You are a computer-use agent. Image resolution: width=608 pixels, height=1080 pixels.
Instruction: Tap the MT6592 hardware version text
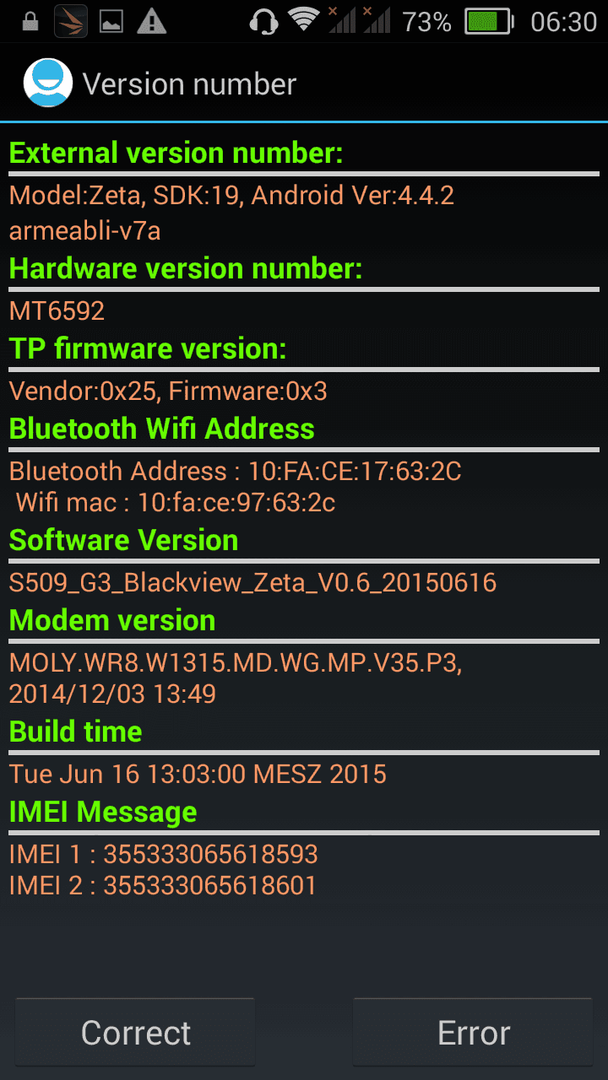click(56, 311)
